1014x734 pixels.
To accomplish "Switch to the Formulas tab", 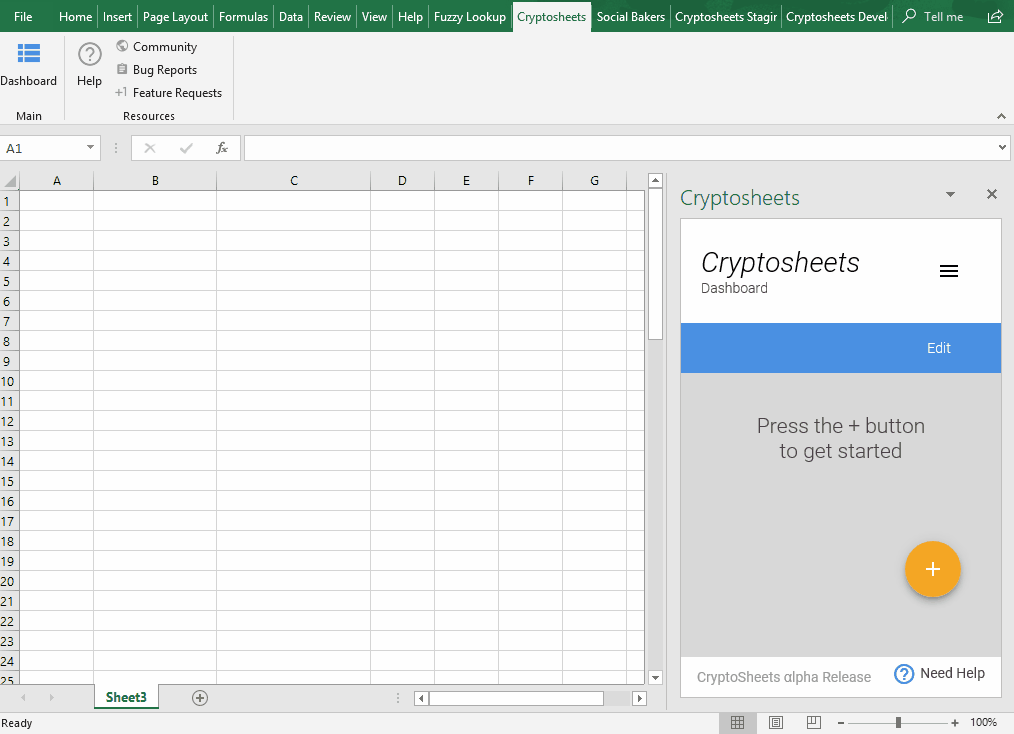I will coord(243,16).
